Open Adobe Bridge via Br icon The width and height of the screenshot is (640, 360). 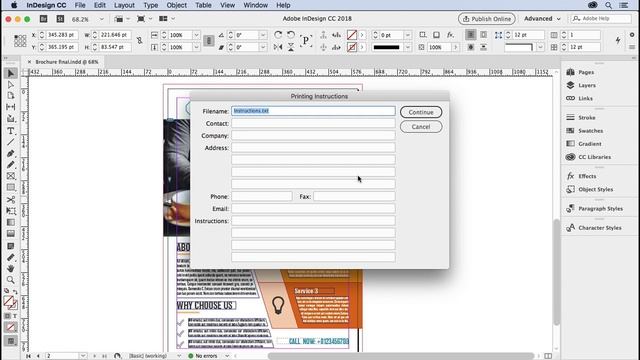coord(43,19)
